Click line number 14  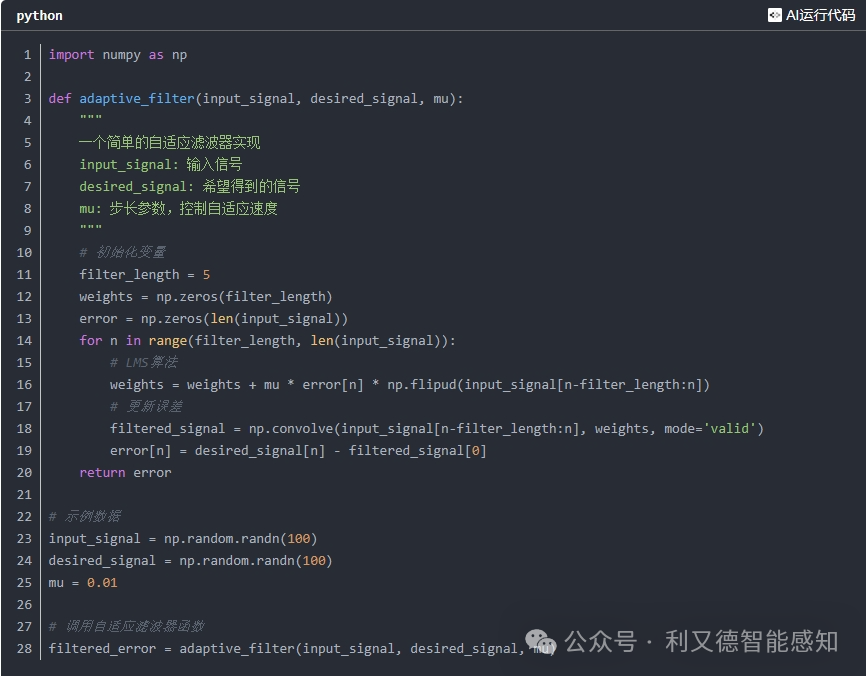[x=24, y=341]
